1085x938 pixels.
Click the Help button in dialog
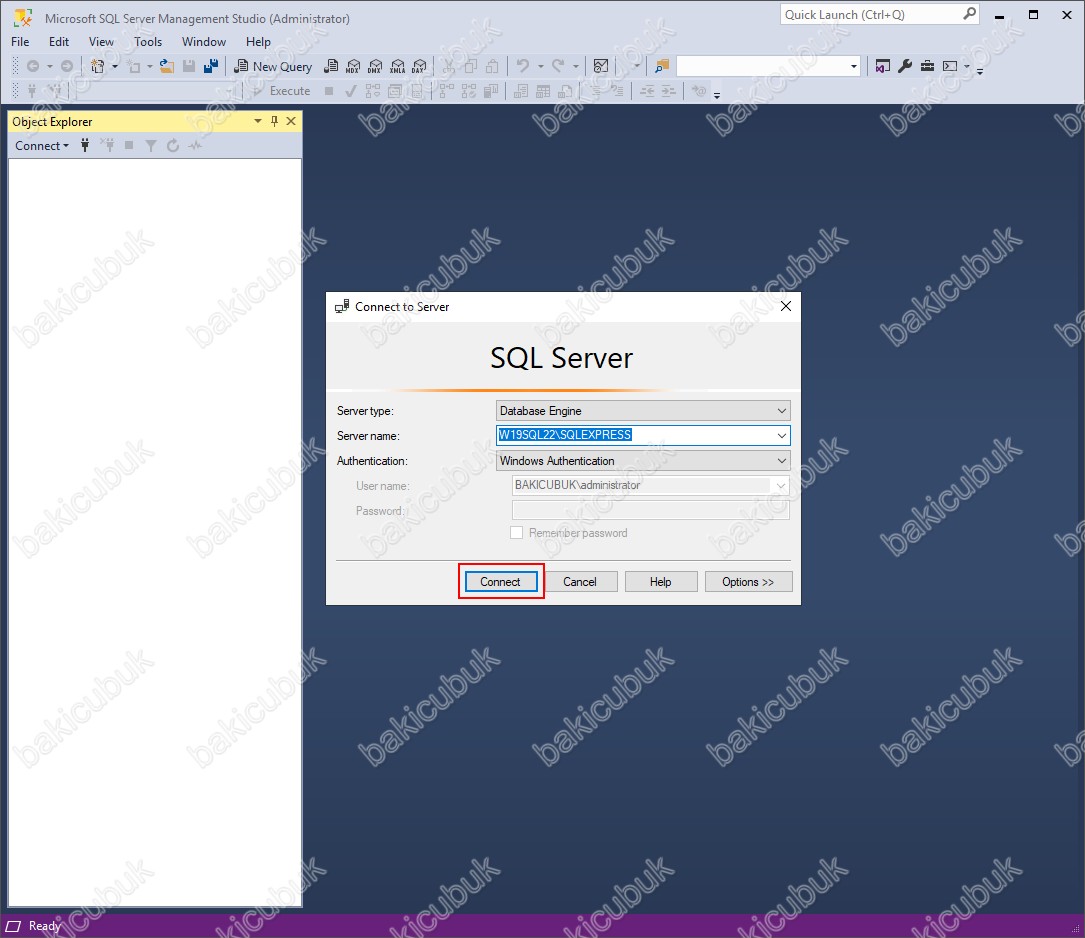(x=661, y=582)
